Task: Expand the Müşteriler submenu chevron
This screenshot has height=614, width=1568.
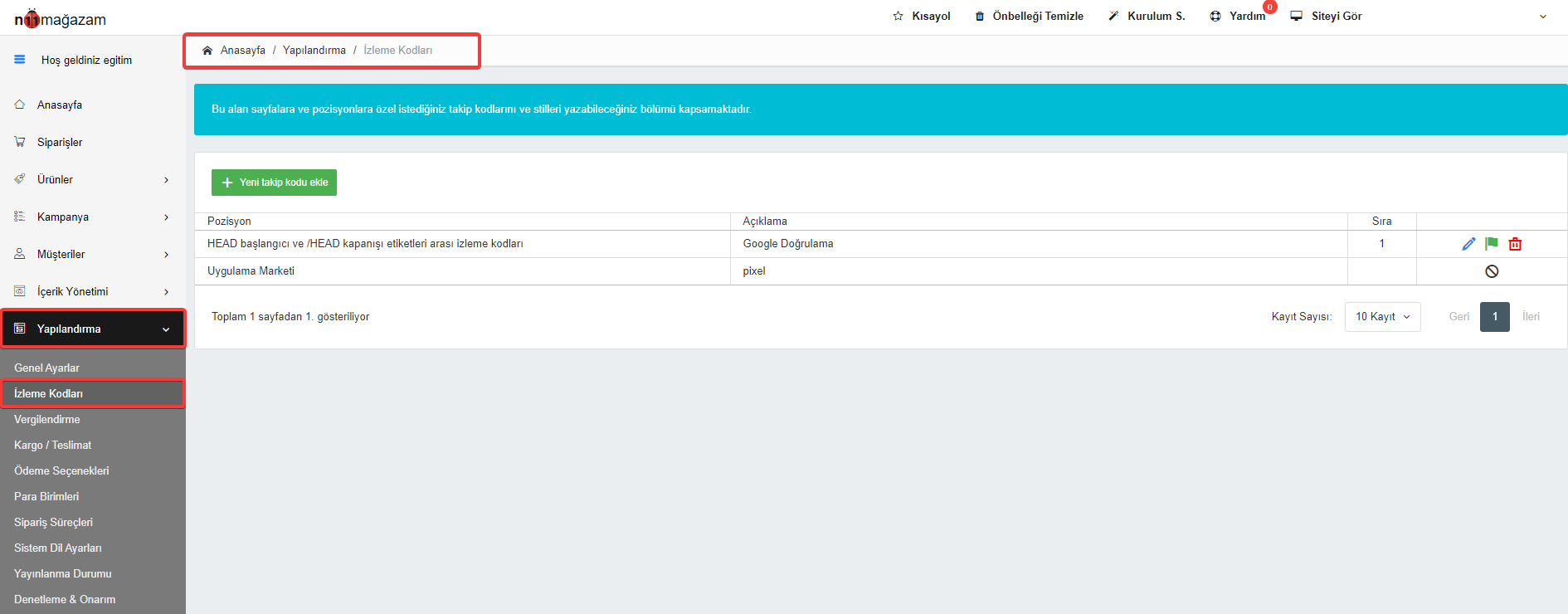Action: 167,255
